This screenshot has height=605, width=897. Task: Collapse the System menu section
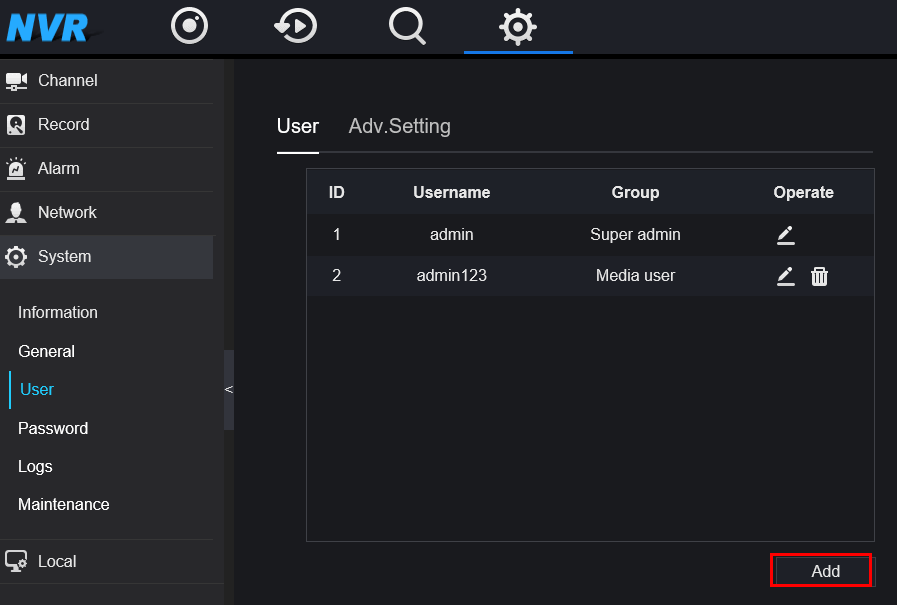click(x=64, y=257)
